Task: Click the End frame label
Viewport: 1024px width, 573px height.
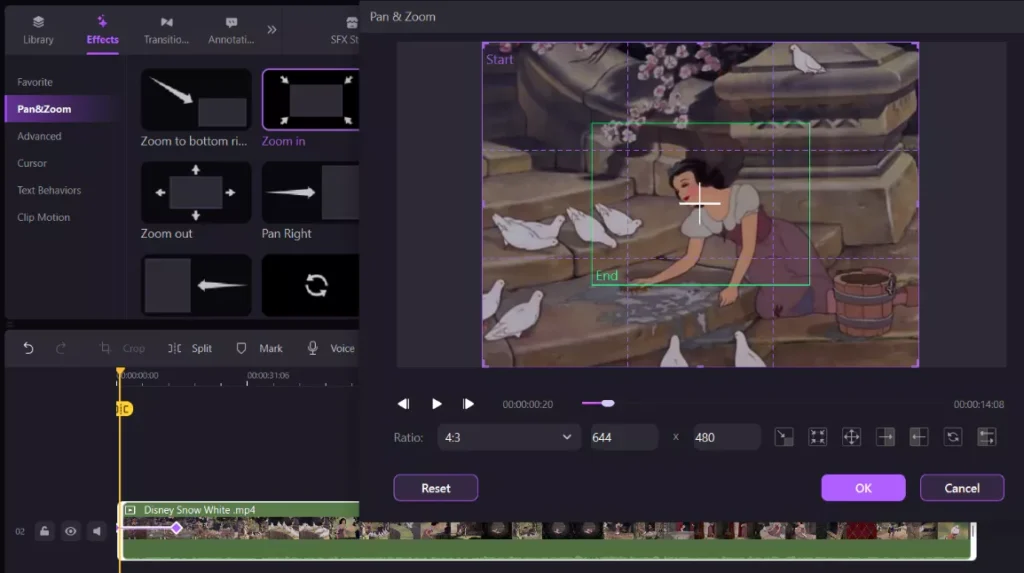Action: coord(607,276)
